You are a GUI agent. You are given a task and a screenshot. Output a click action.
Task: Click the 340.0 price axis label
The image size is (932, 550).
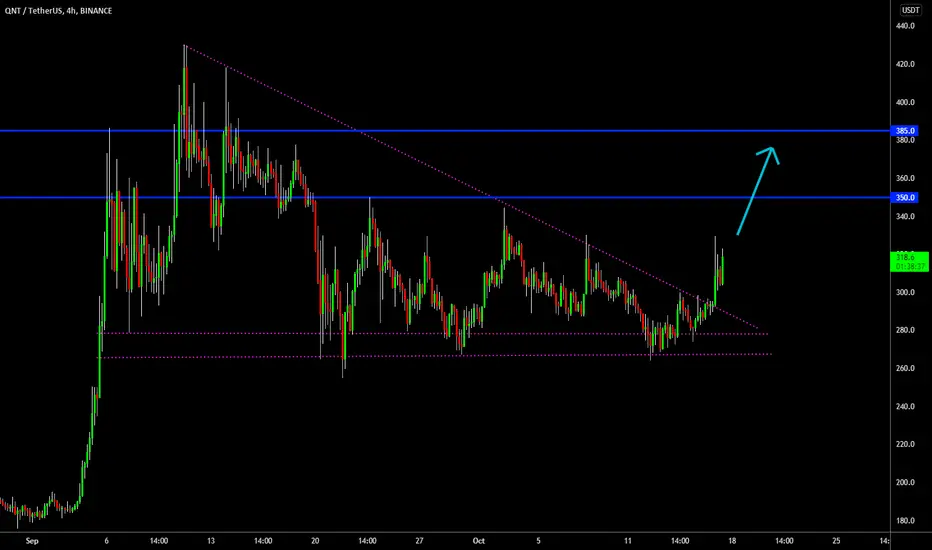click(x=905, y=216)
